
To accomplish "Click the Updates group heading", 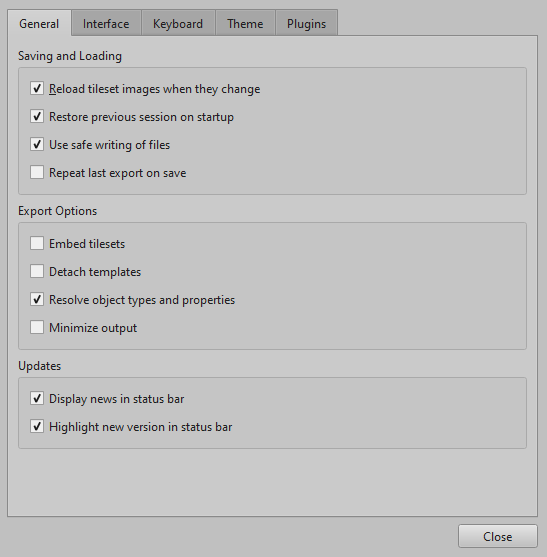I will tap(39, 366).
